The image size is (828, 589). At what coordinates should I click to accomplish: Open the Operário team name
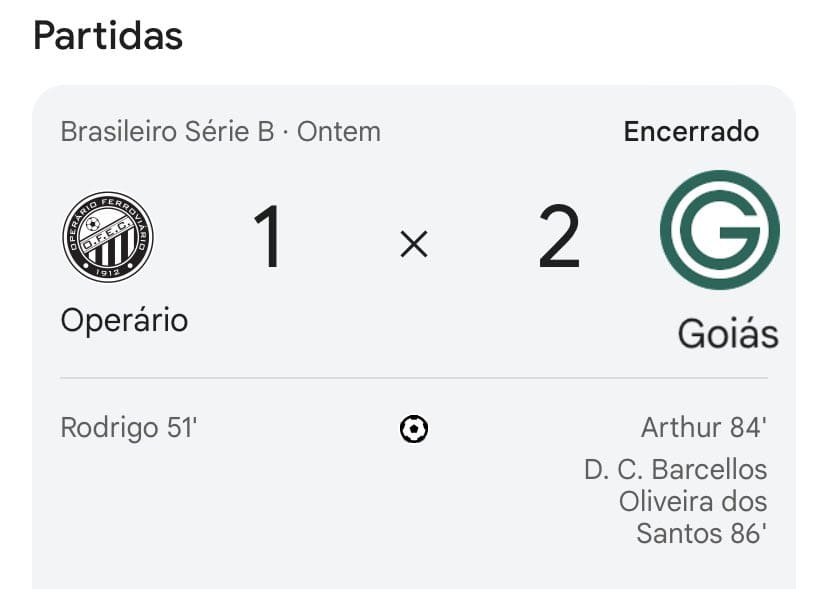tap(124, 320)
